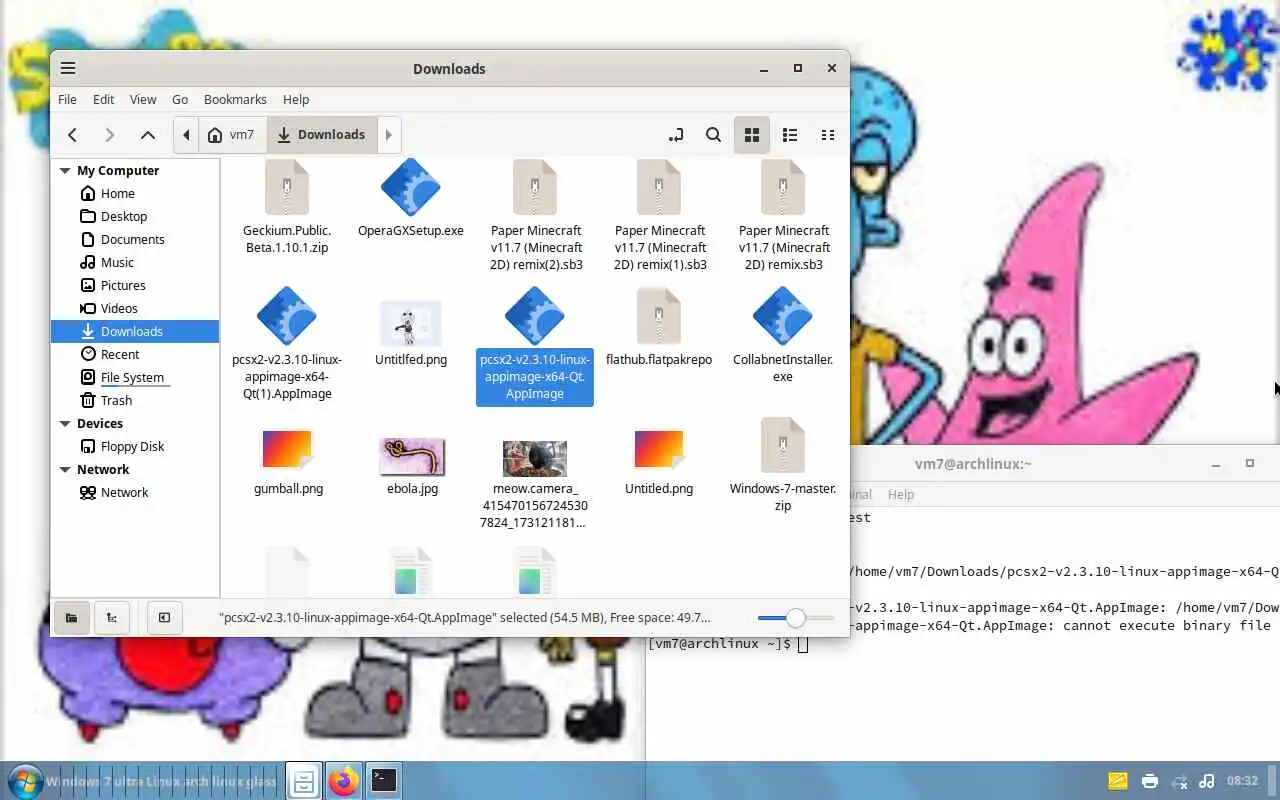The height and width of the screenshot is (800, 1280).
Task: Select flathub.flatpakrepo file icon
Action: click(659, 316)
